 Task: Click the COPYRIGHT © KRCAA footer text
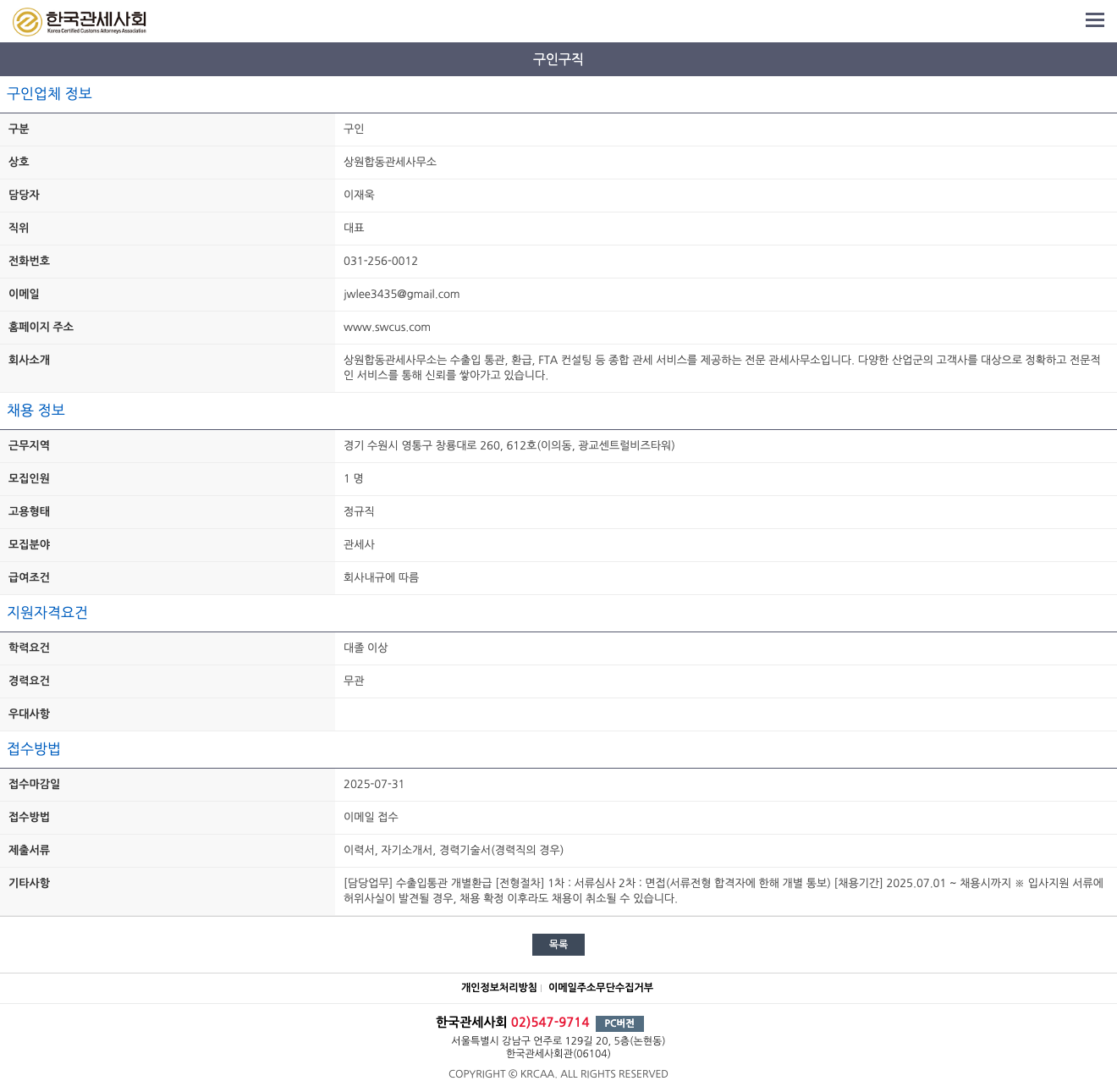click(558, 1074)
